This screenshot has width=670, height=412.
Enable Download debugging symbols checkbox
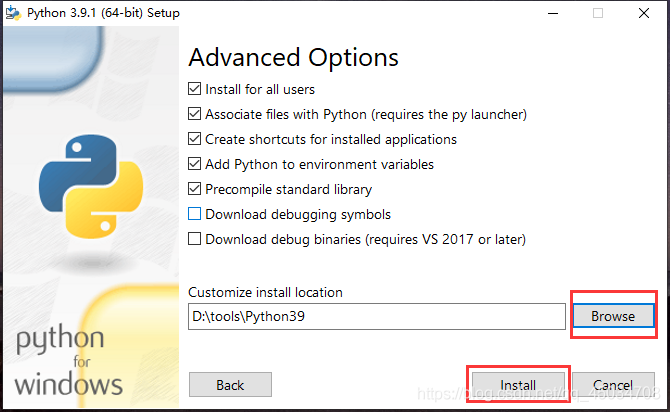(194, 214)
